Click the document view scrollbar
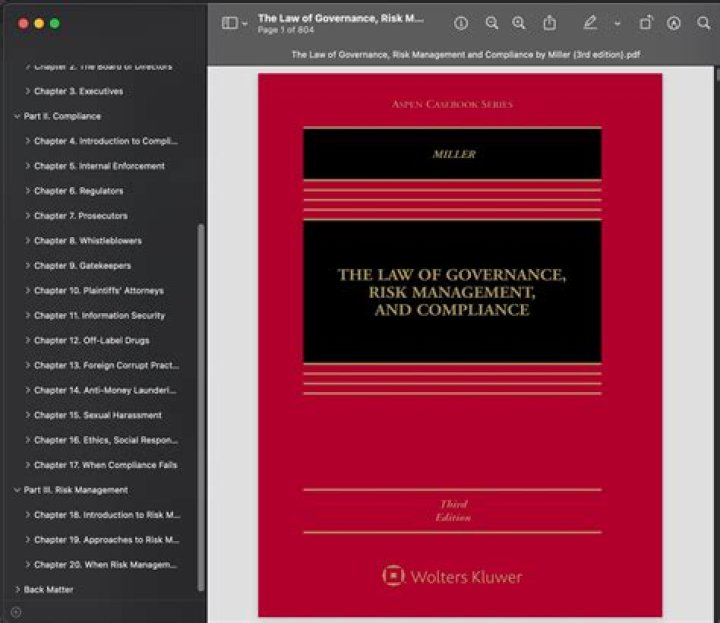Image resolution: width=720 pixels, height=623 pixels. coord(717,74)
